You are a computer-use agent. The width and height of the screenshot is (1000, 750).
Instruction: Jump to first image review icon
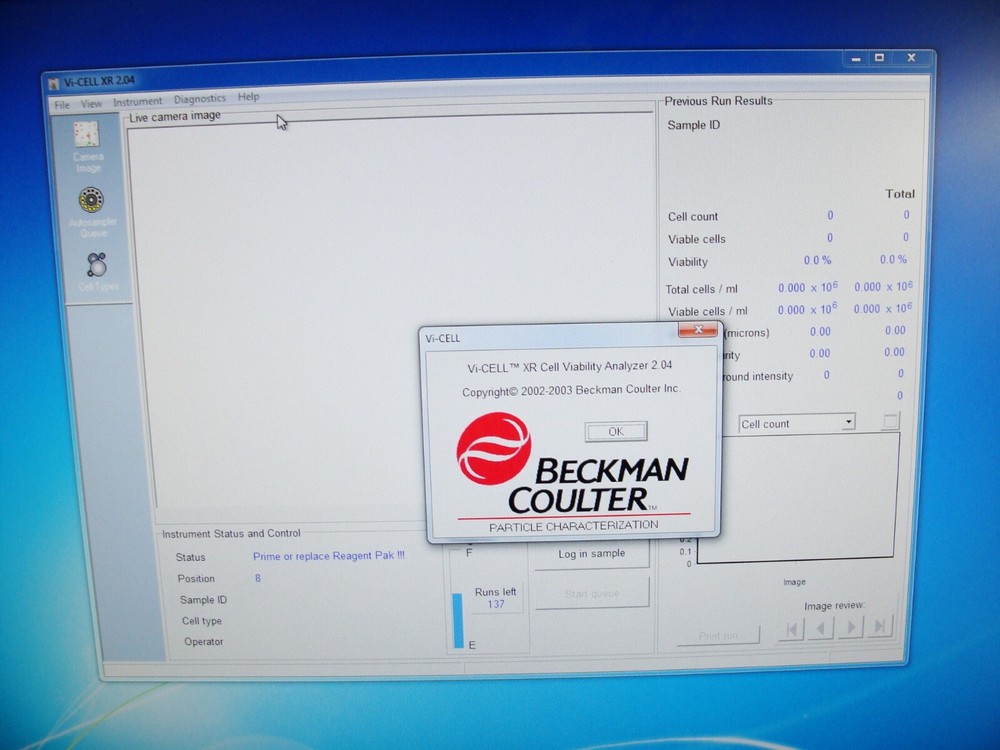(791, 626)
